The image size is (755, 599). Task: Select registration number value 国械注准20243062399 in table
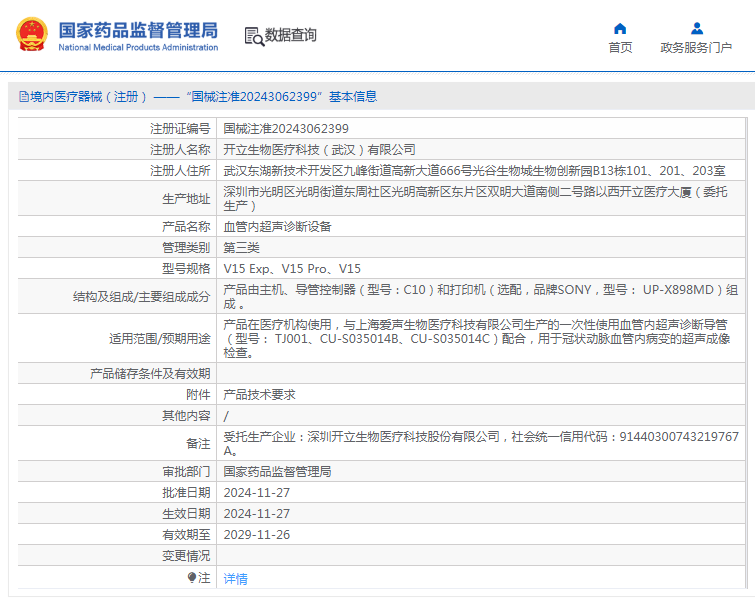(286, 129)
